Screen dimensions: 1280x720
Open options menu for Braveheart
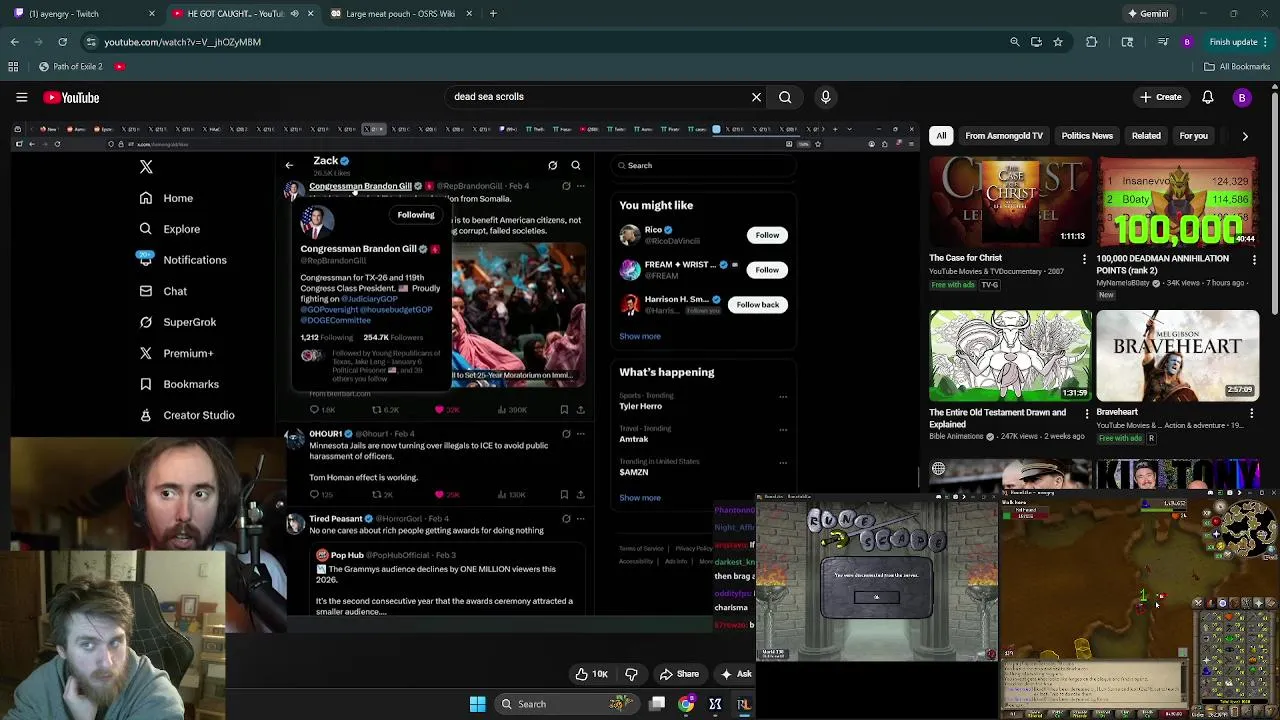[x=1252, y=413]
